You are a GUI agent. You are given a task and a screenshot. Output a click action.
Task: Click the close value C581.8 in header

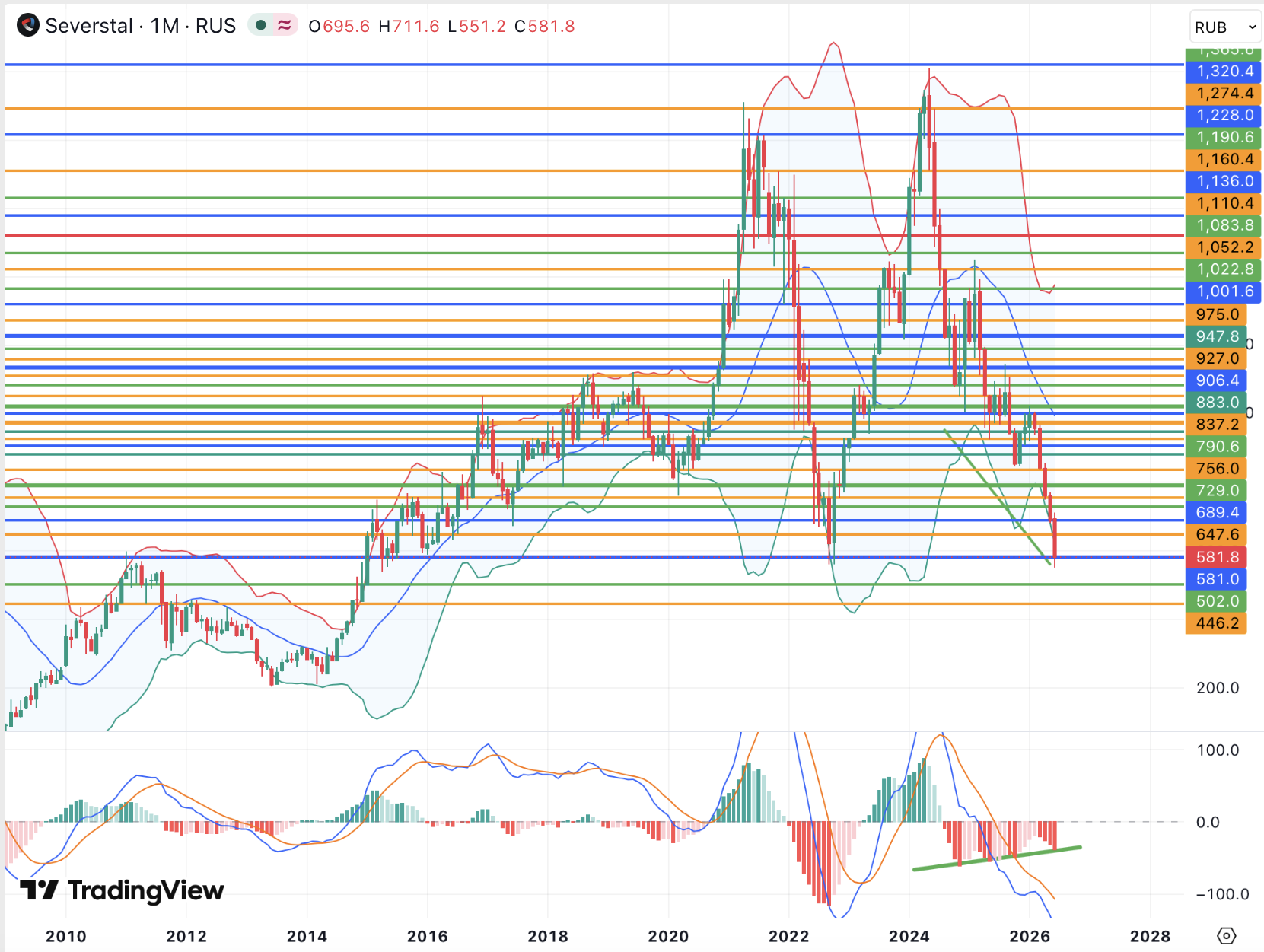545,27
